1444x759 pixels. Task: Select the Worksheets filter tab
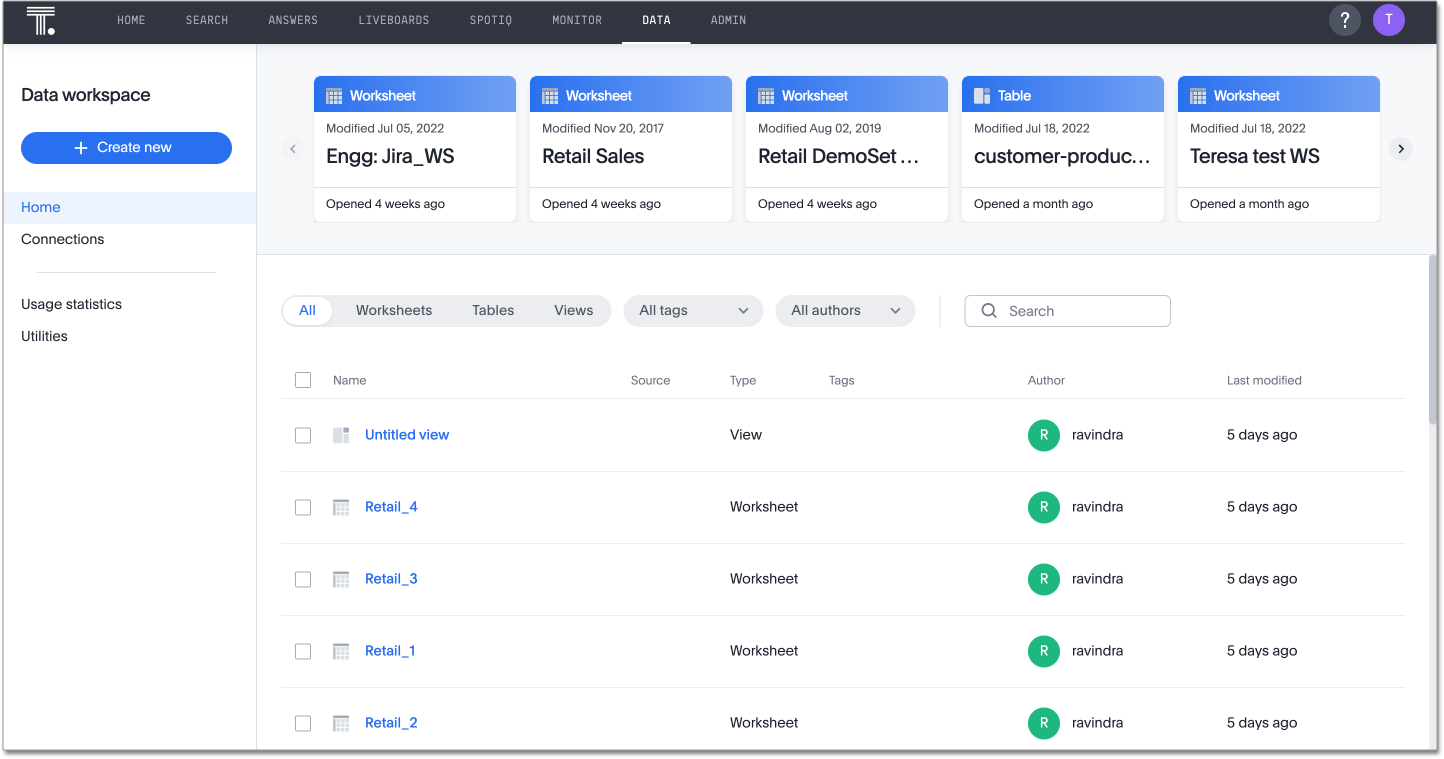(x=393, y=310)
